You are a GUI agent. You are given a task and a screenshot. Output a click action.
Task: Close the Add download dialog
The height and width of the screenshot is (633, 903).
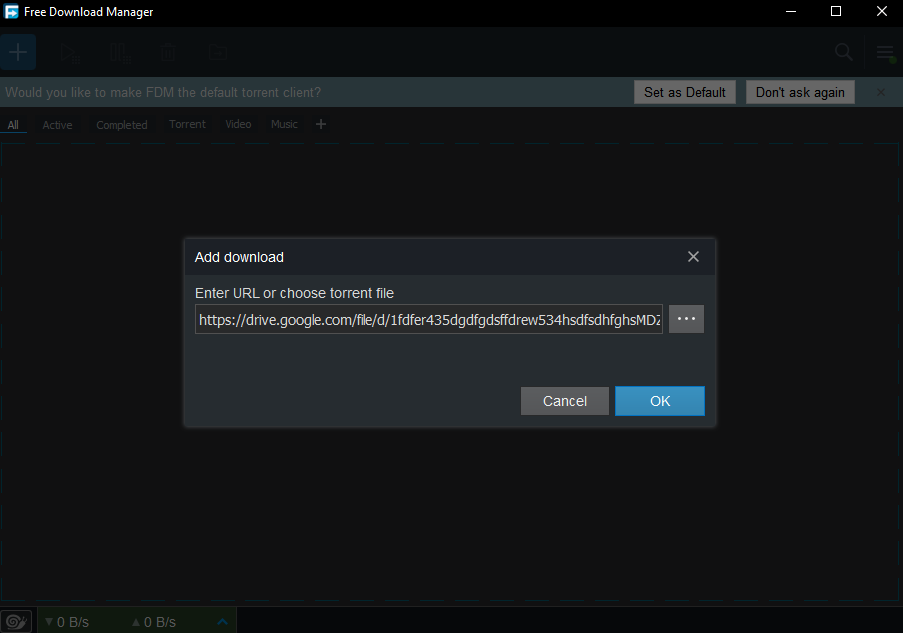tap(693, 257)
